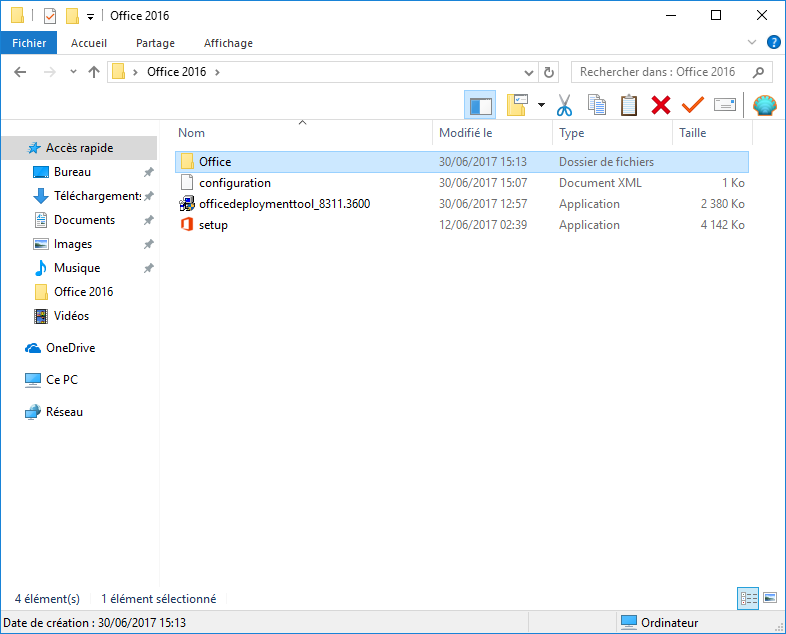Sort by Taille column header
Screen dimensions: 786x634
712,133
